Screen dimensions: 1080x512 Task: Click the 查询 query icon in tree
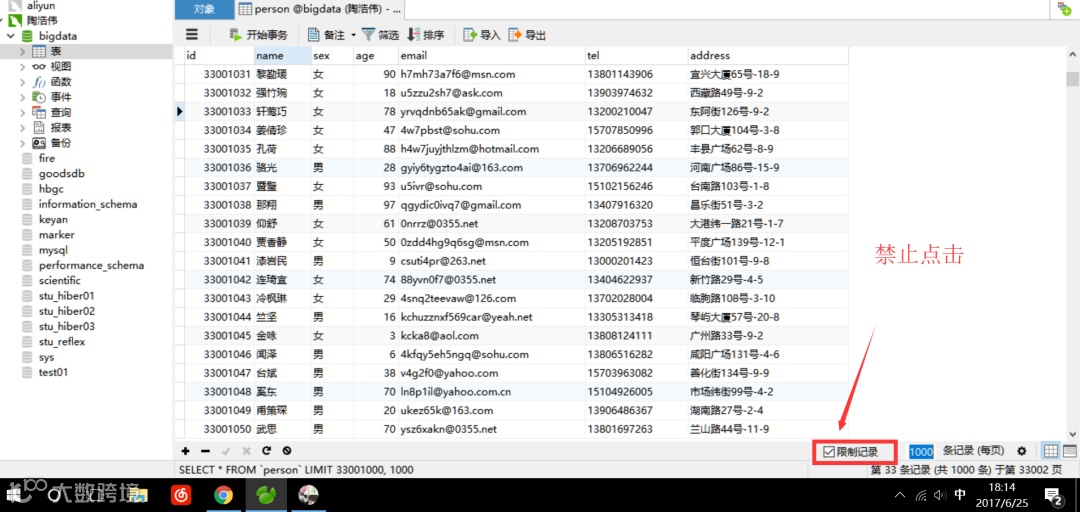(39, 112)
